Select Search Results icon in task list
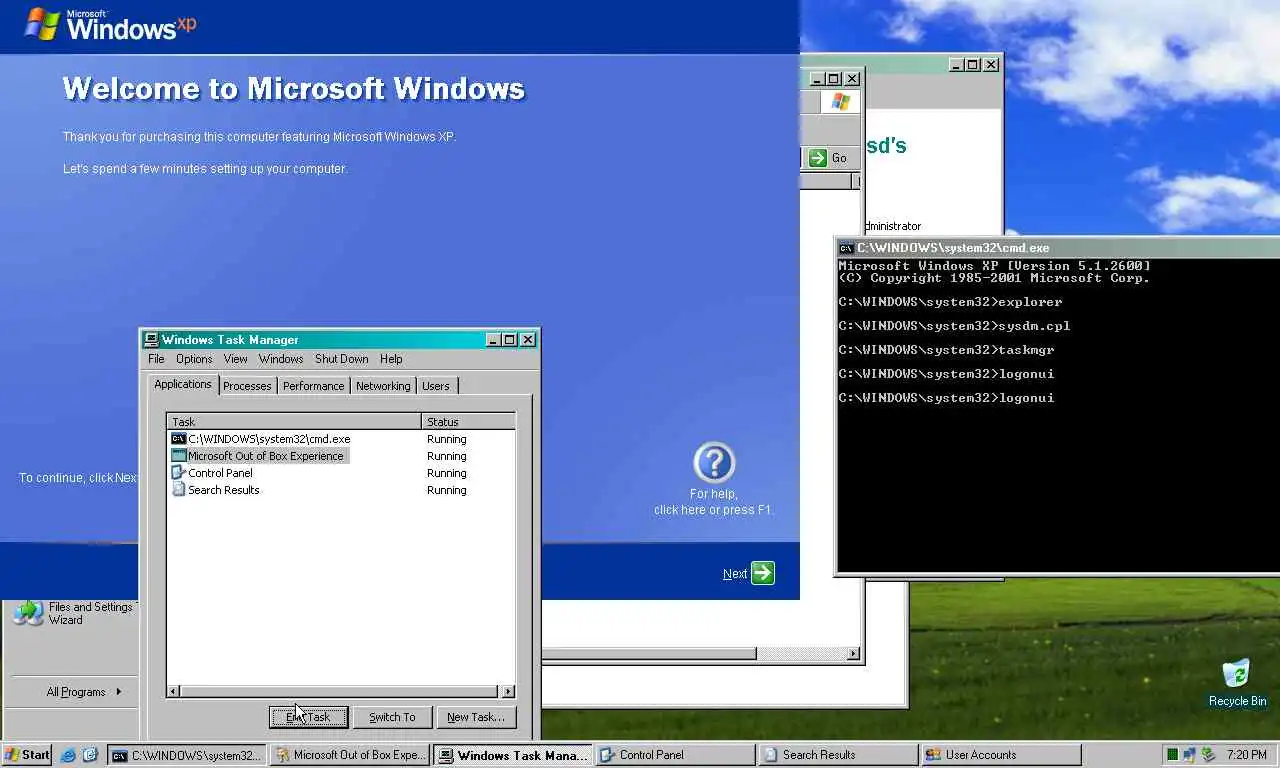 [179, 490]
